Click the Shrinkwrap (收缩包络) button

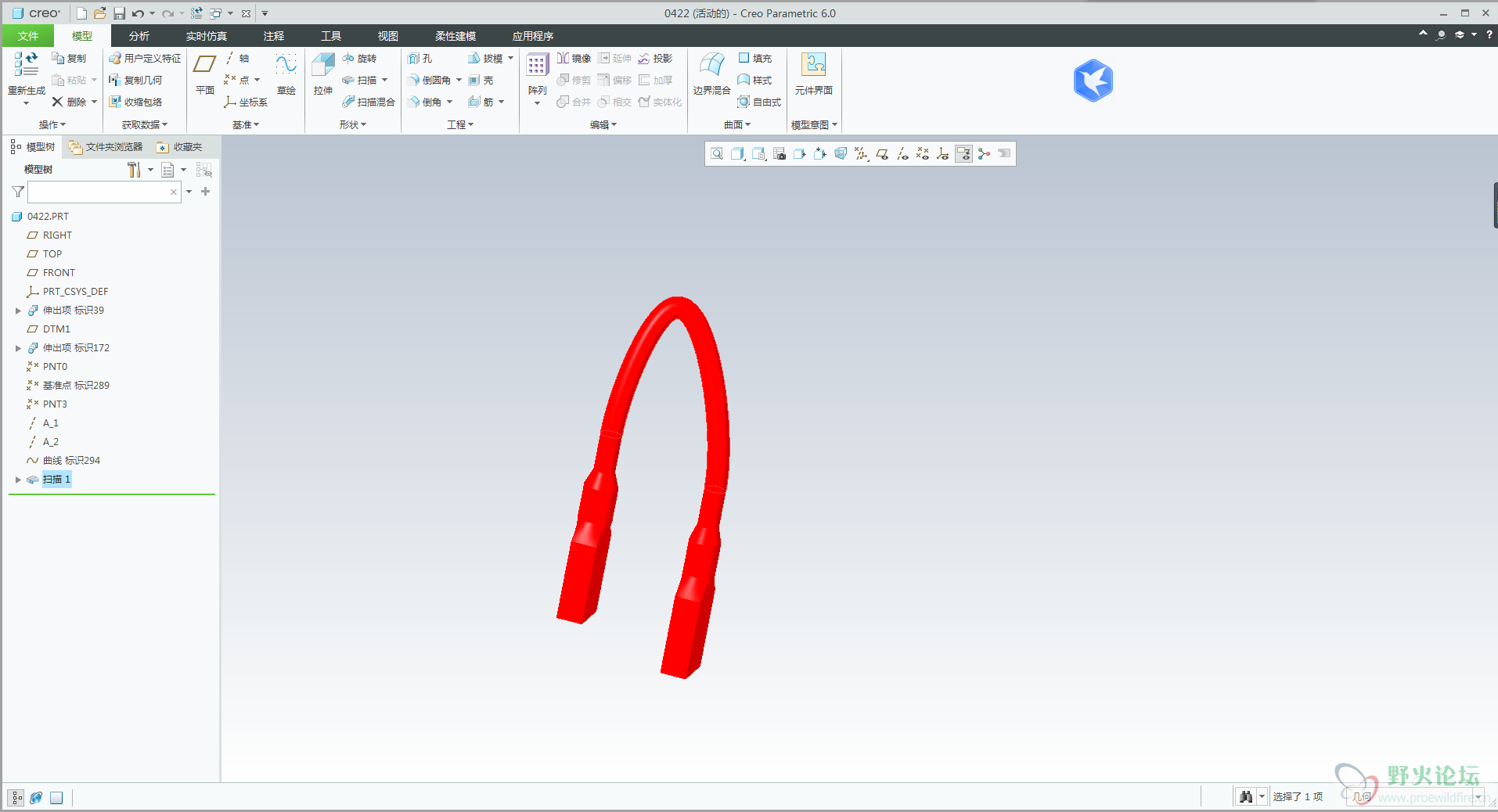135,102
